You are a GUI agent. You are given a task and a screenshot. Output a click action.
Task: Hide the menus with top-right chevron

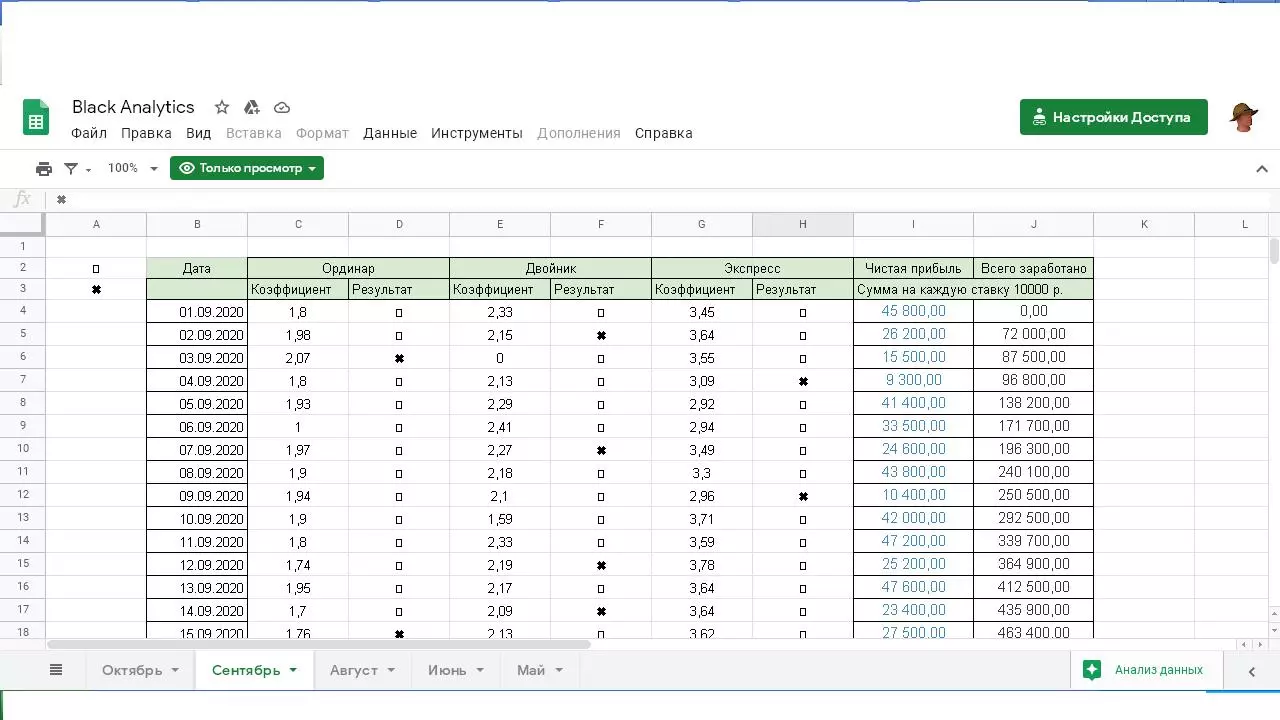(x=1261, y=169)
